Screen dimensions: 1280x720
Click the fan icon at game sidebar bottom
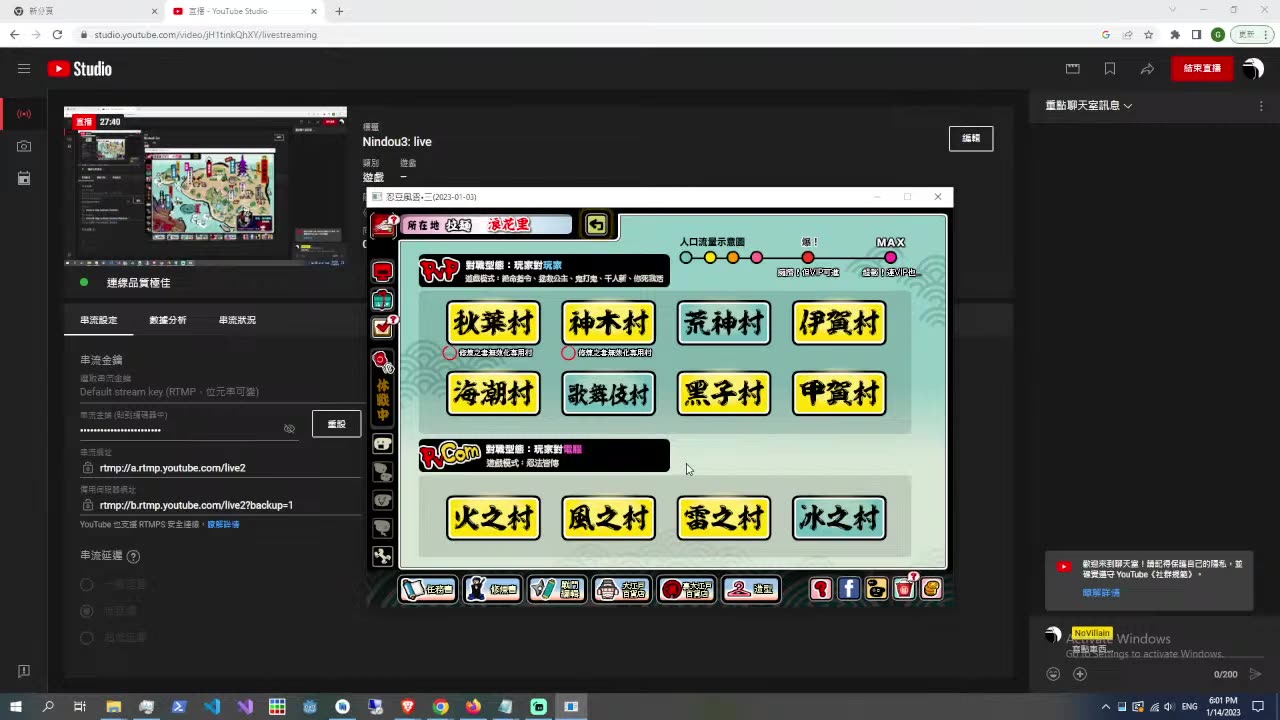pos(382,557)
